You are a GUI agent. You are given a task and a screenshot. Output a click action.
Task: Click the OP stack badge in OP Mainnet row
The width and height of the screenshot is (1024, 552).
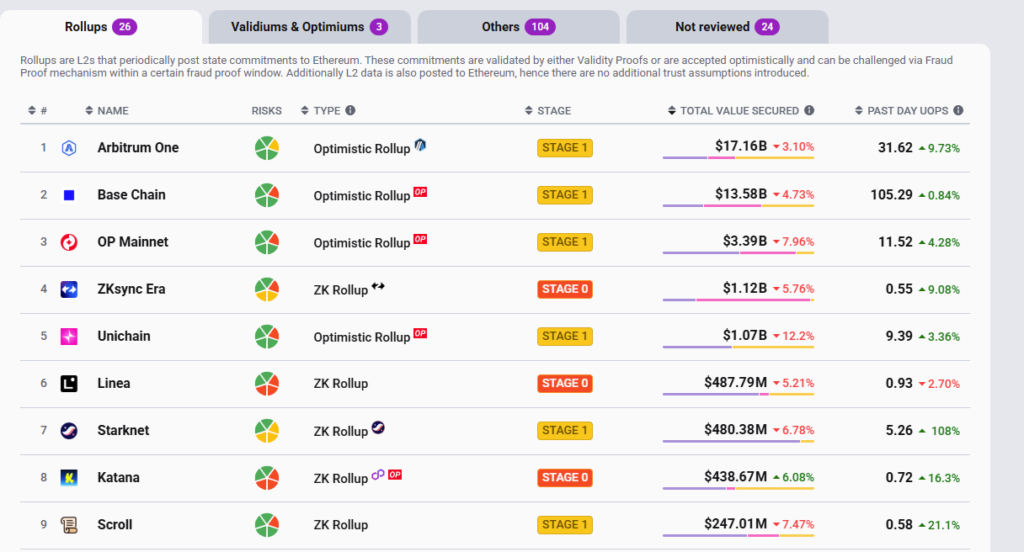click(420, 239)
